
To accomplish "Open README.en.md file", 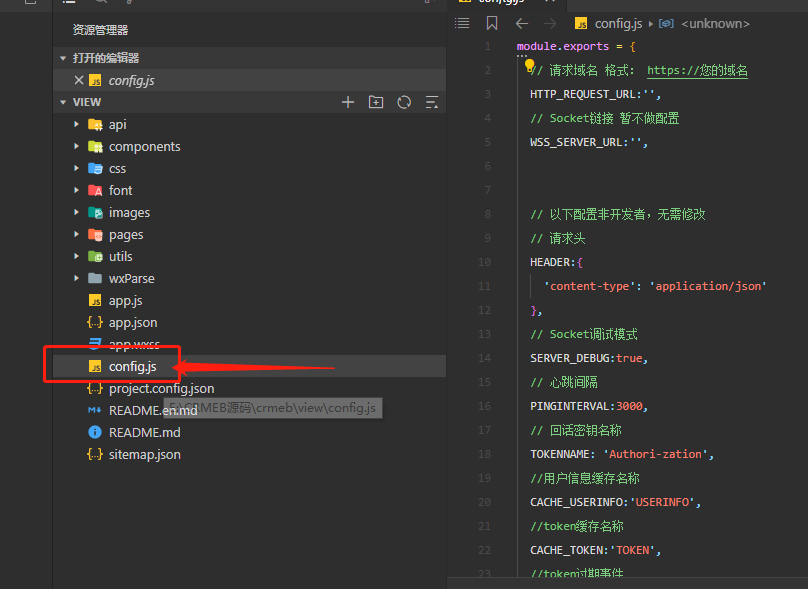I will [x=153, y=411].
